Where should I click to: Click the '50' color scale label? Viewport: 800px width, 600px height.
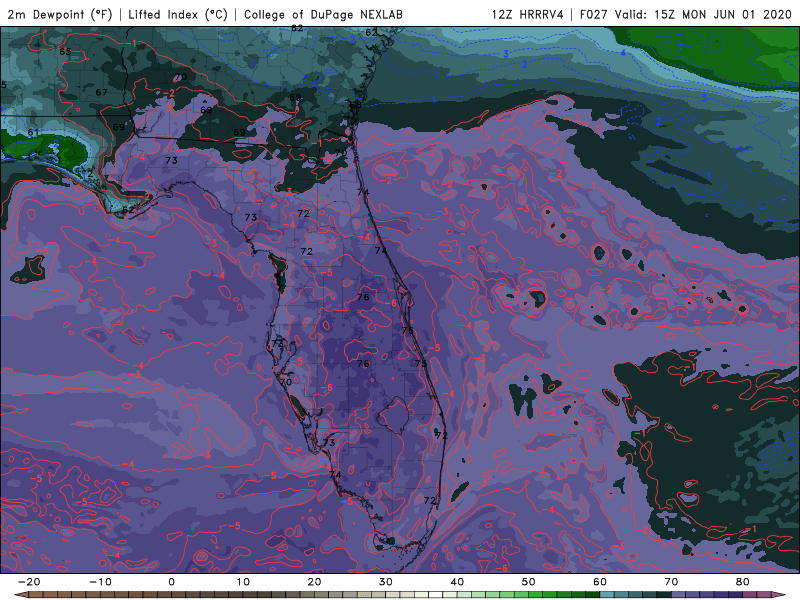[x=529, y=582]
